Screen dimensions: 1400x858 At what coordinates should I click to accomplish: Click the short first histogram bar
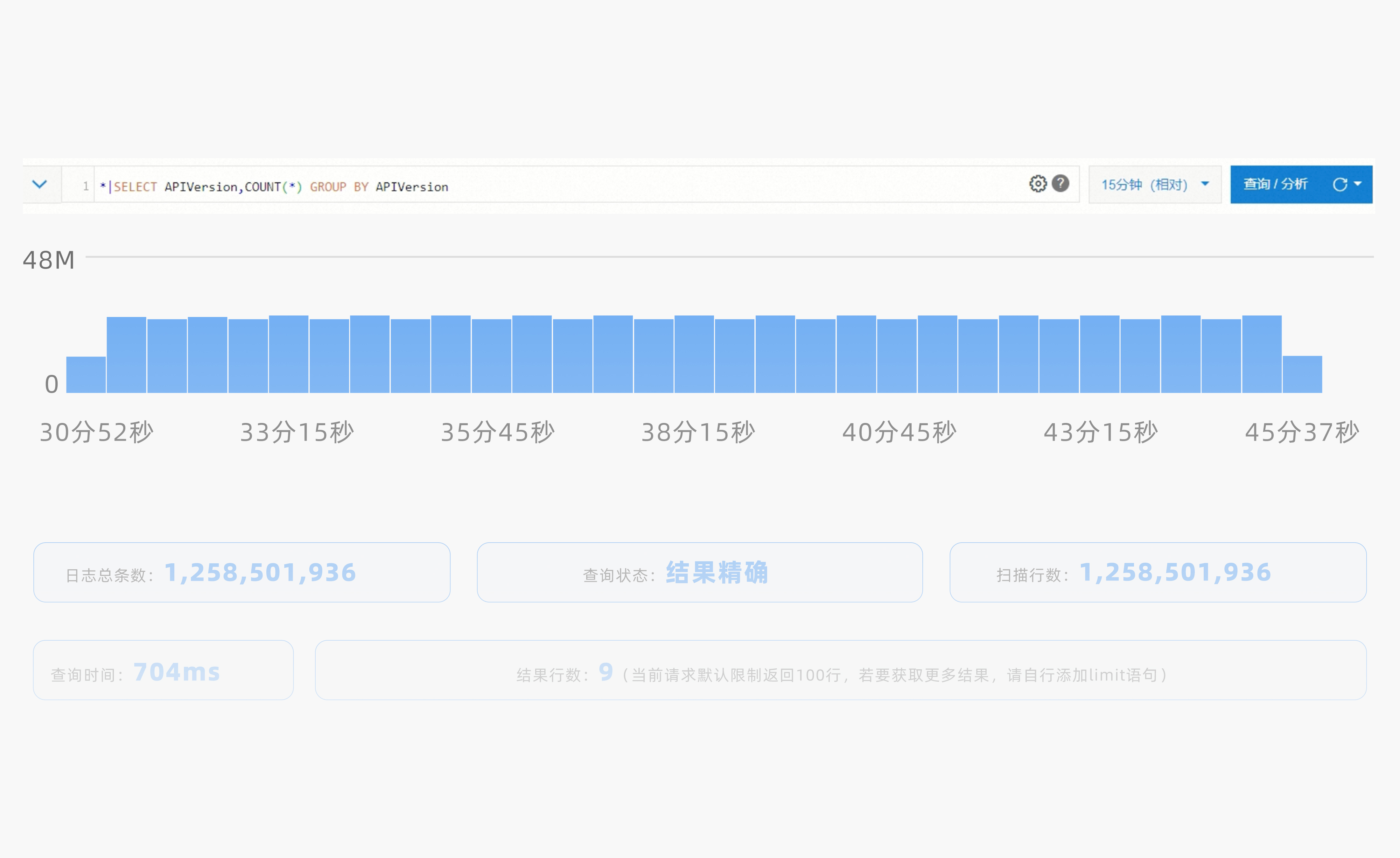tap(86, 375)
